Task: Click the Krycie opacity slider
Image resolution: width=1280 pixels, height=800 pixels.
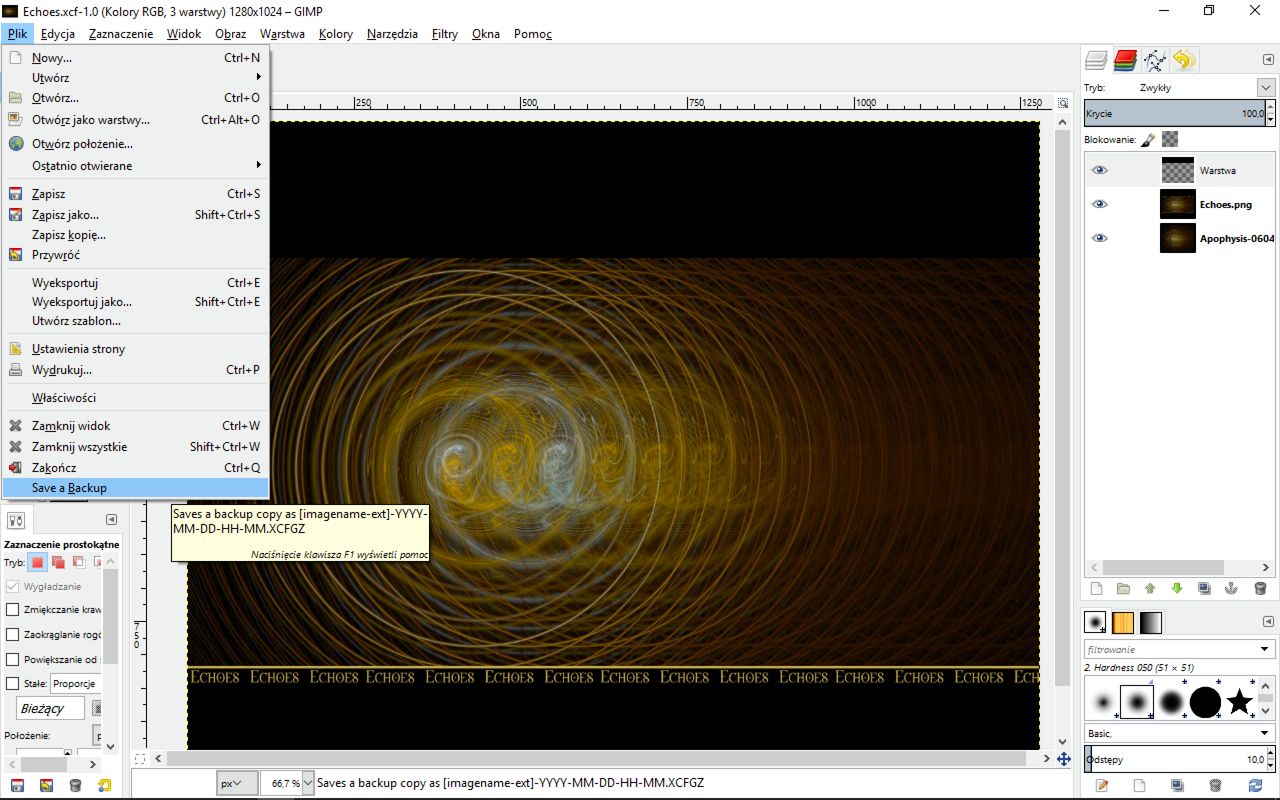Action: pos(1170,114)
